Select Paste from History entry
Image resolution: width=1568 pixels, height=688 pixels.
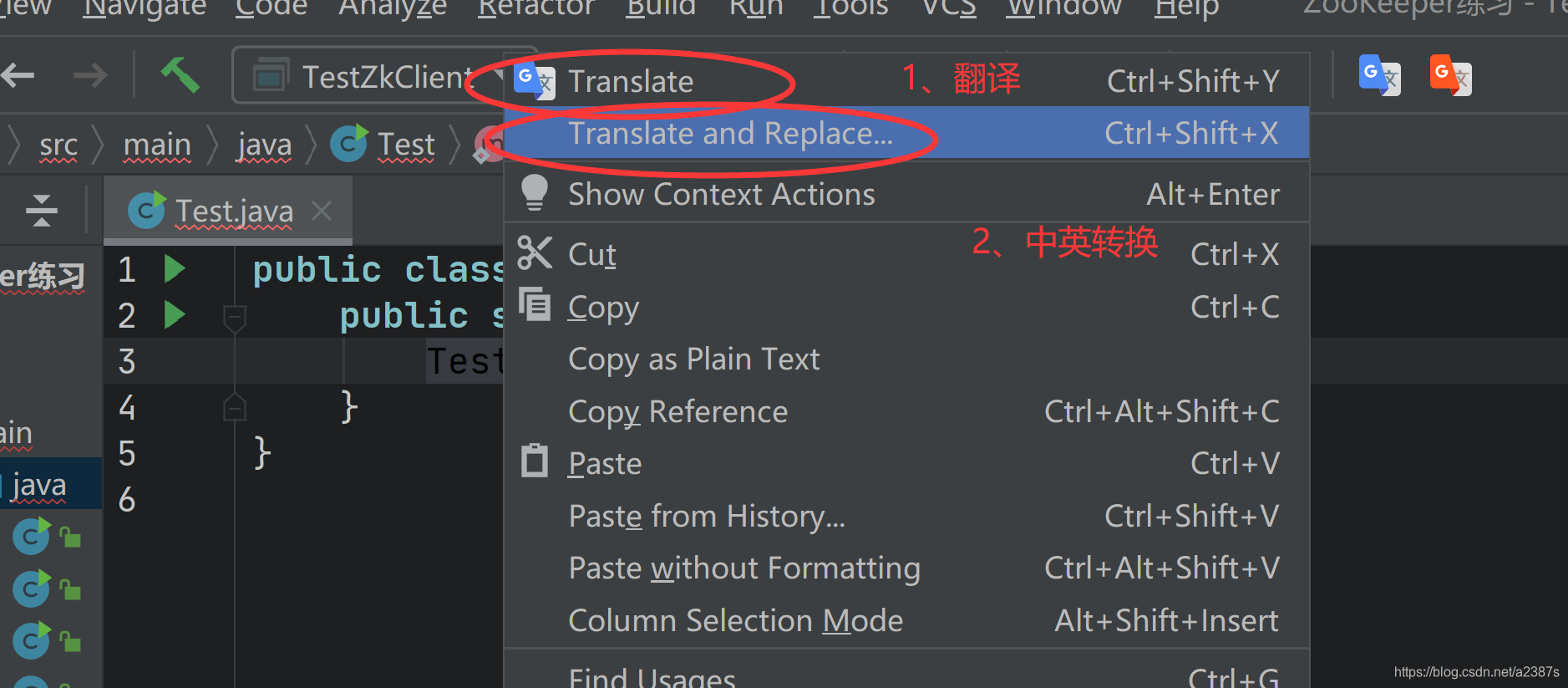coord(906,516)
